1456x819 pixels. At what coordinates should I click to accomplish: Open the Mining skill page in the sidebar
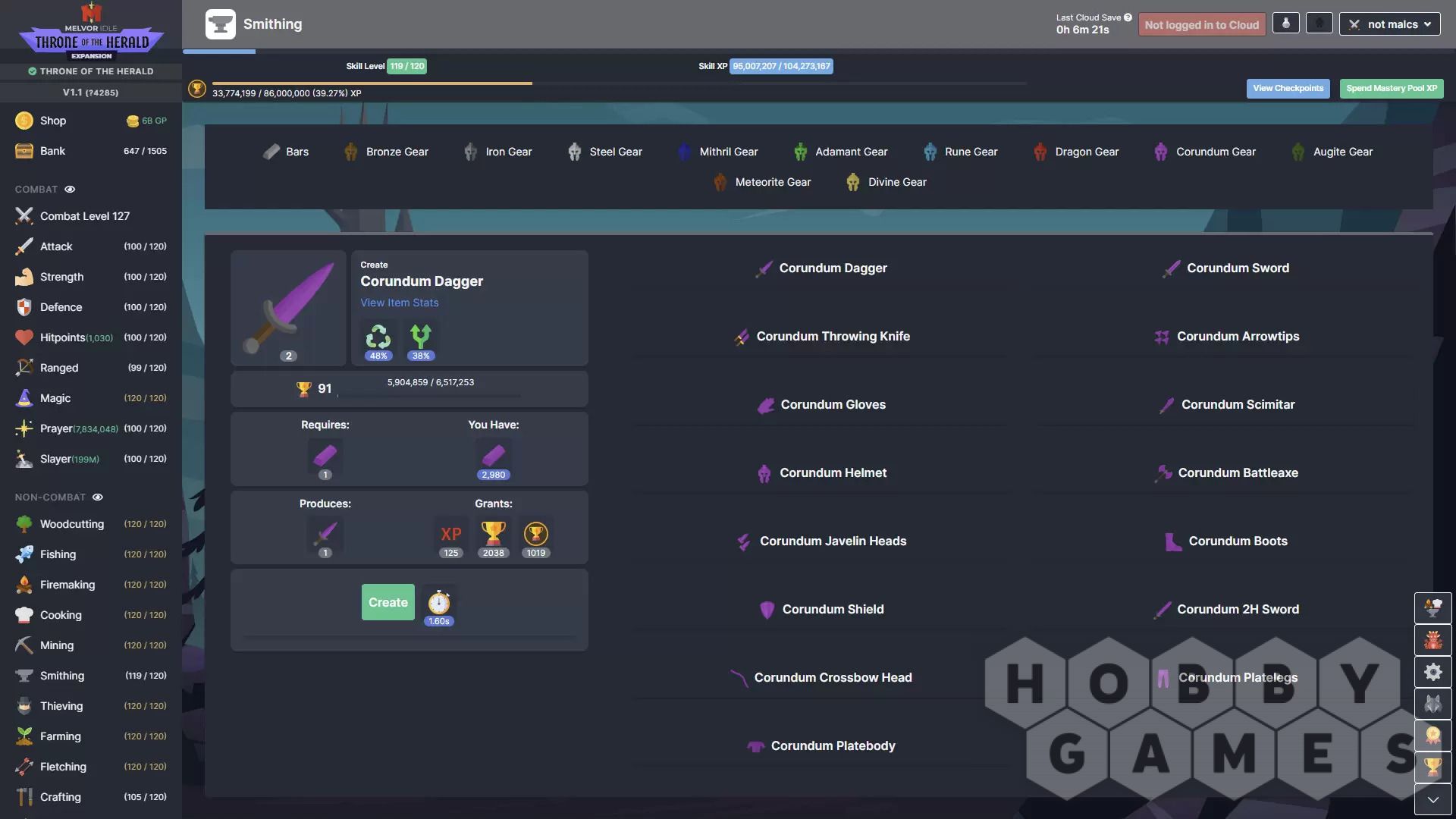pyautogui.click(x=57, y=645)
